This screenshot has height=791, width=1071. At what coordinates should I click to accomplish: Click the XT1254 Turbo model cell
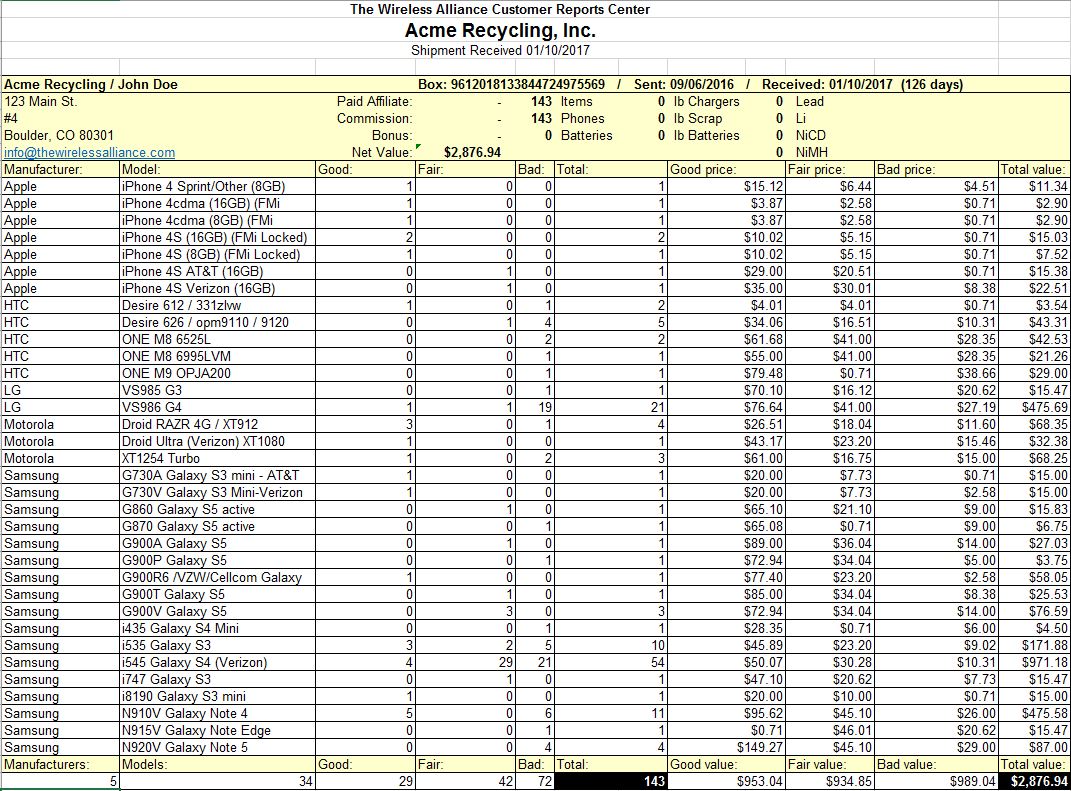(x=217, y=458)
